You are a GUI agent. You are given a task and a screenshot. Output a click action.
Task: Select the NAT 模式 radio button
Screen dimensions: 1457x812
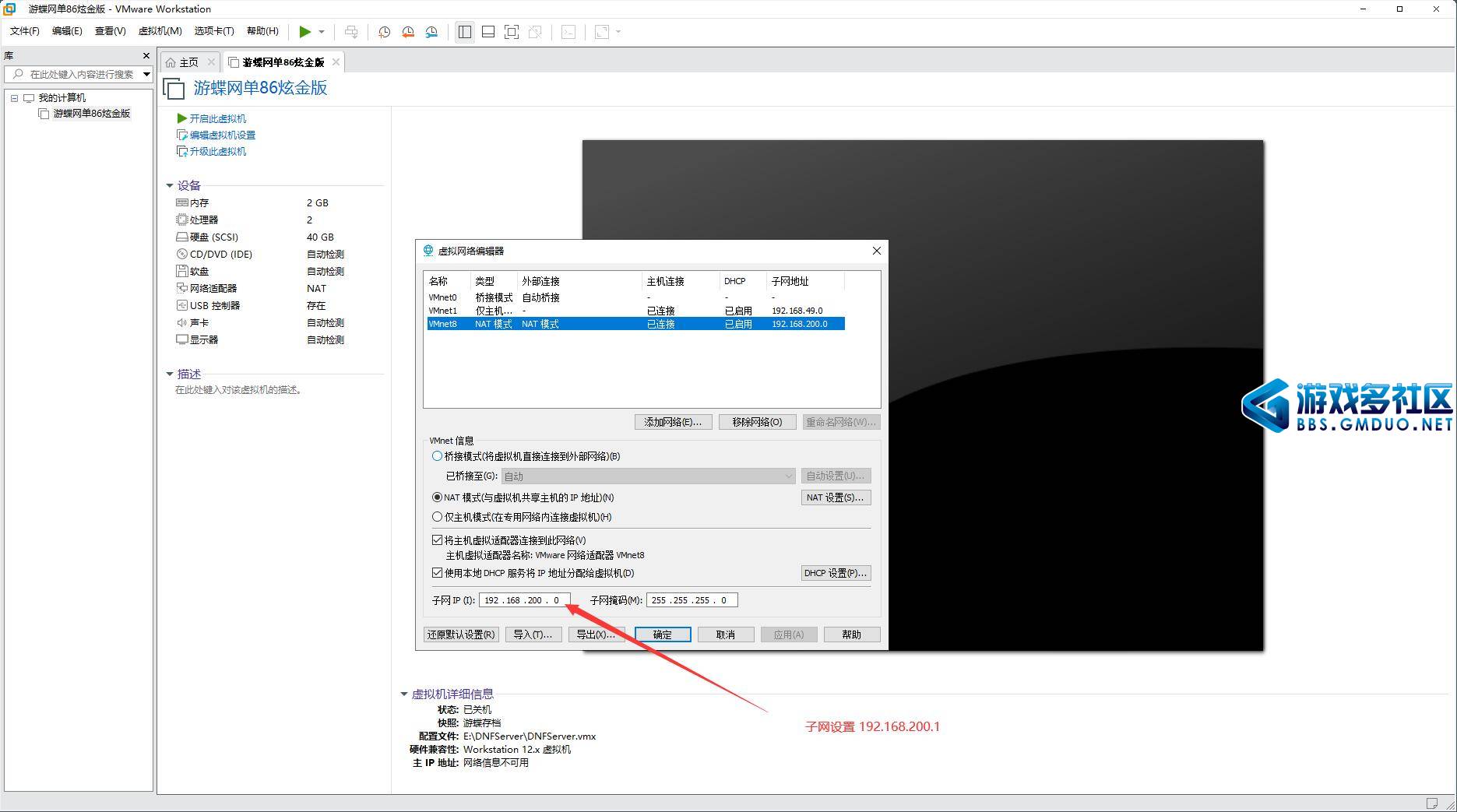438,497
